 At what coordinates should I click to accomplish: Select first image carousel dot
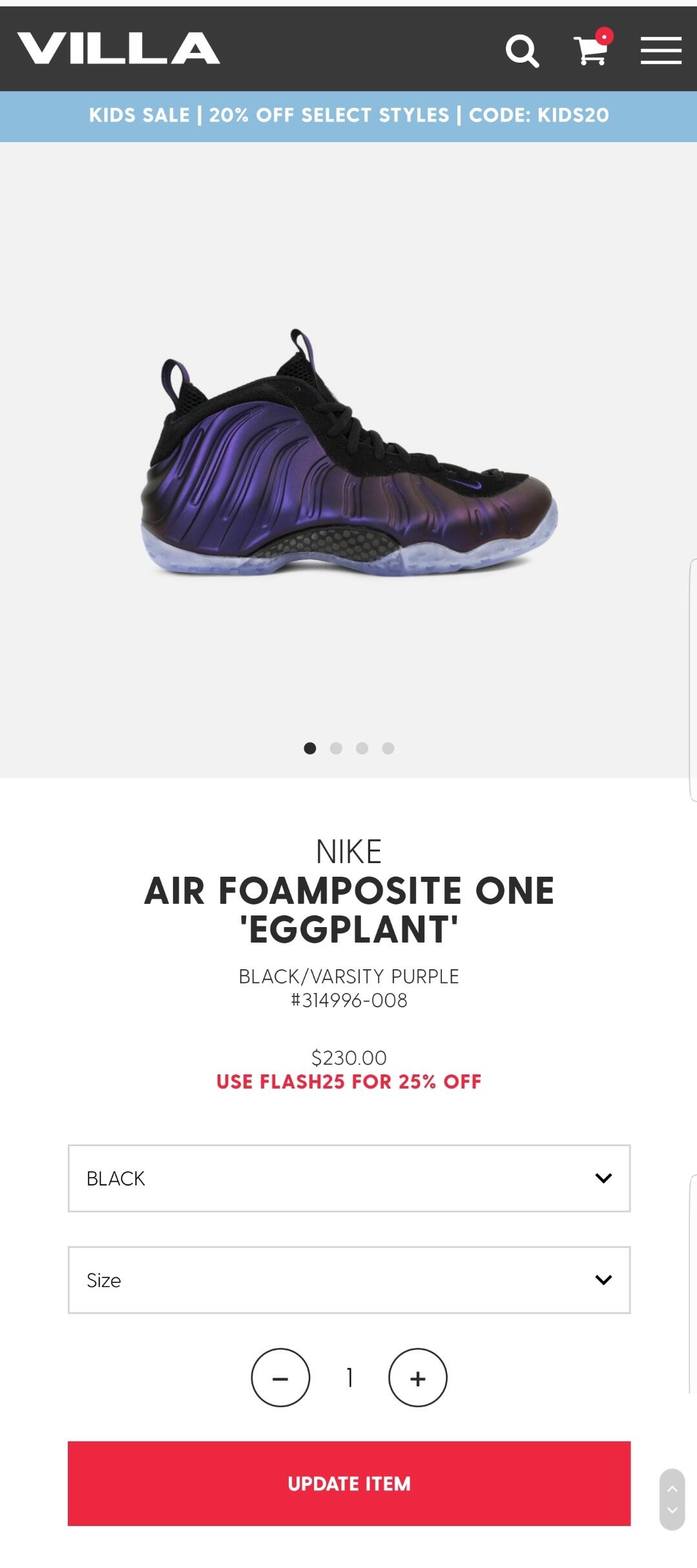[310, 748]
